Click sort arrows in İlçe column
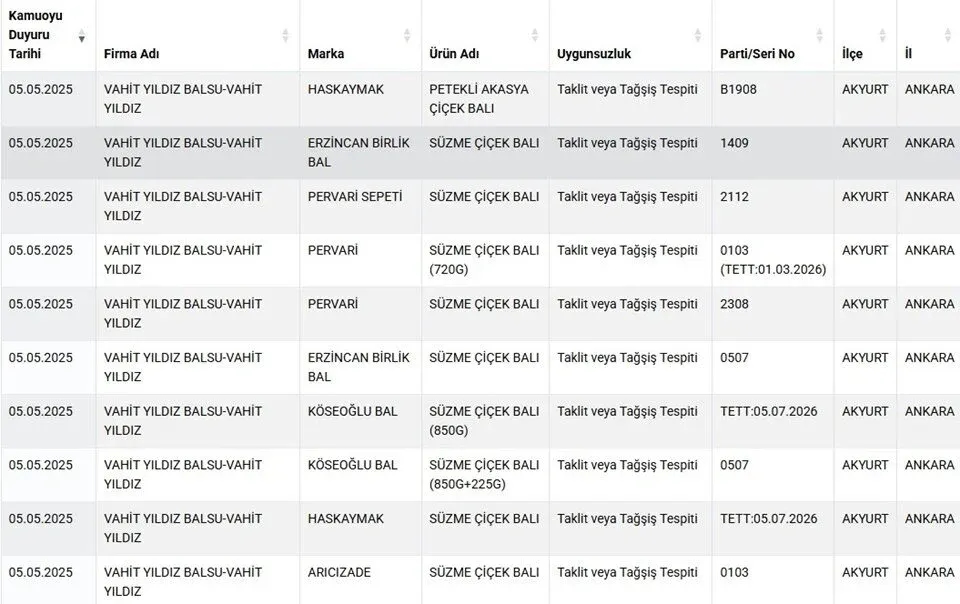 pyautogui.click(x=882, y=35)
